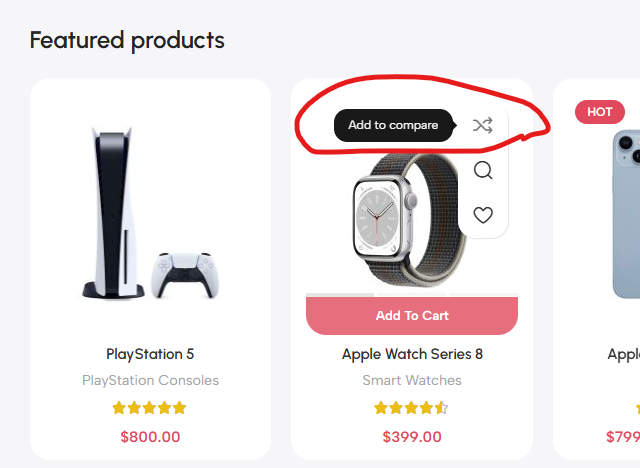The width and height of the screenshot is (640, 468).
Task: Open PlayStation 5 product title
Action: (x=150, y=354)
